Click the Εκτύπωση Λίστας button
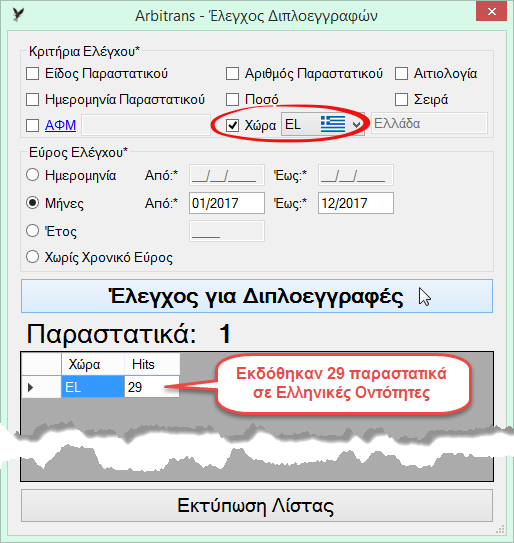 coord(257,505)
